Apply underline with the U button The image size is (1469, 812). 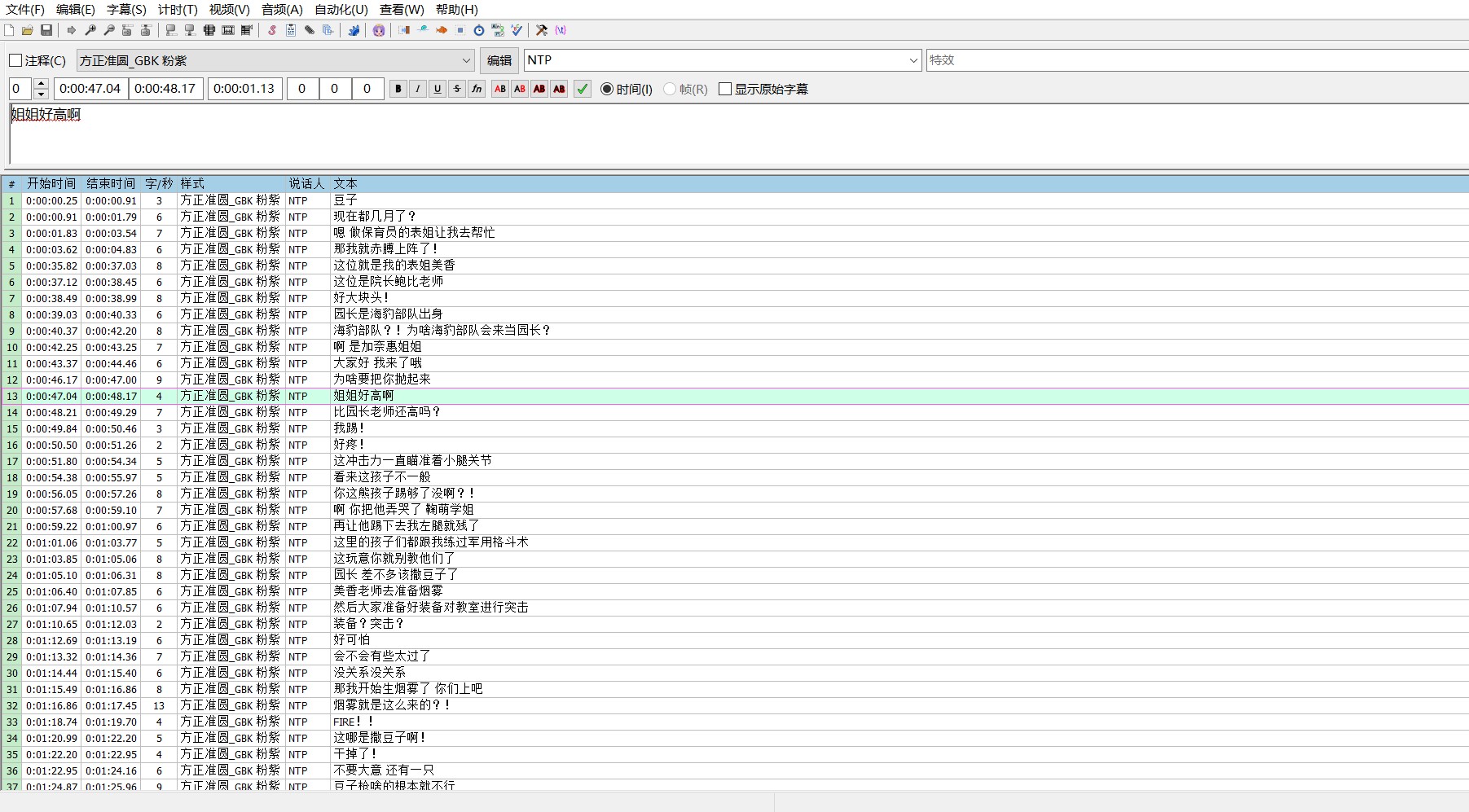pyautogui.click(x=438, y=89)
